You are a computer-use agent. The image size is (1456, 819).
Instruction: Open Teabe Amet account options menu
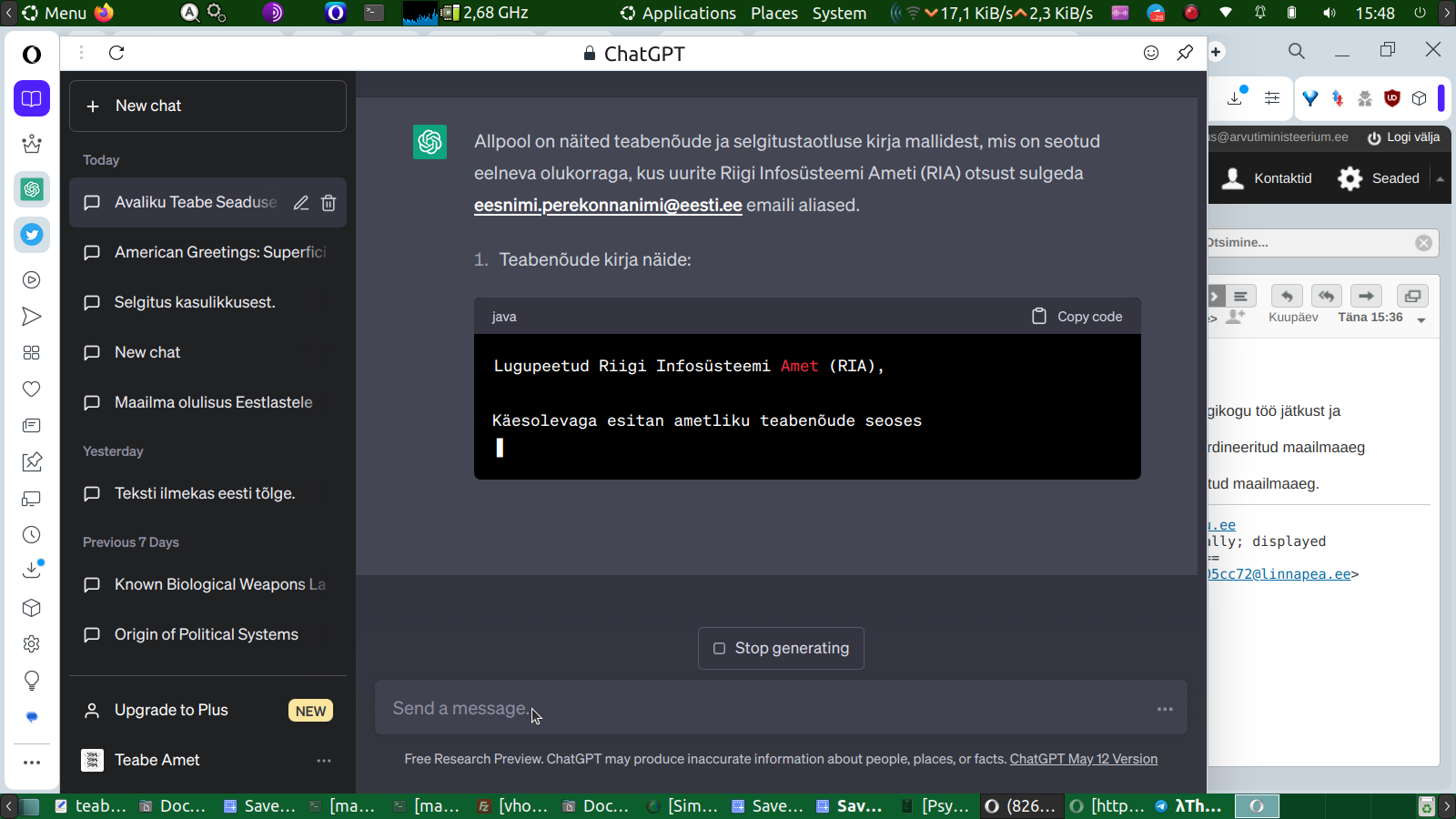tap(324, 760)
